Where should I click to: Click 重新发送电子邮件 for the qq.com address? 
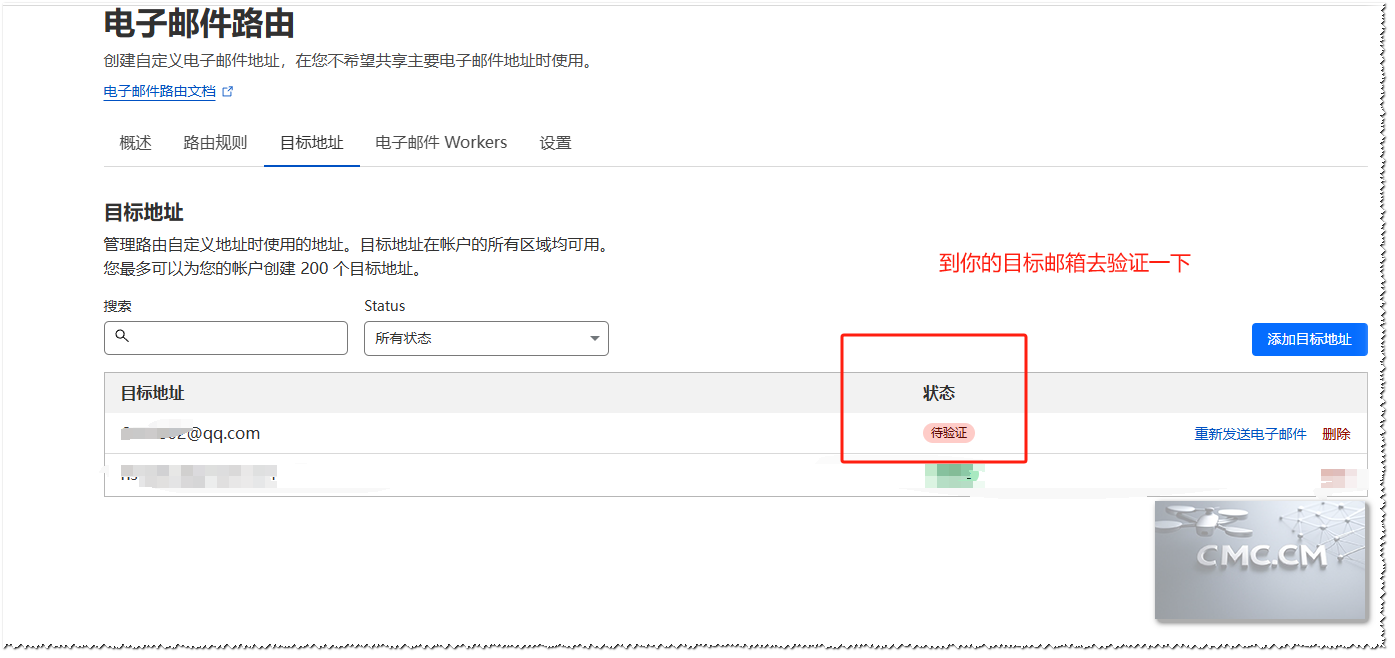(x=1250, y=434)
